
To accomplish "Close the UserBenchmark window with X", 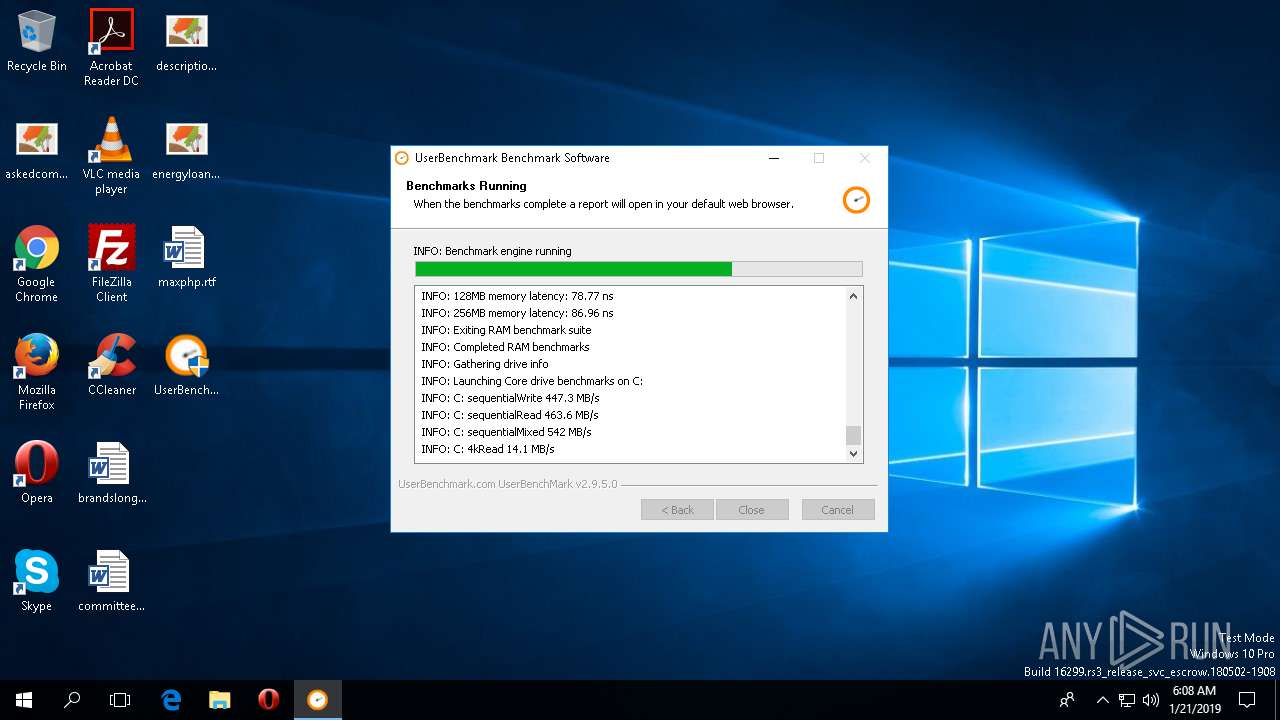I will [x=865, y=158].
